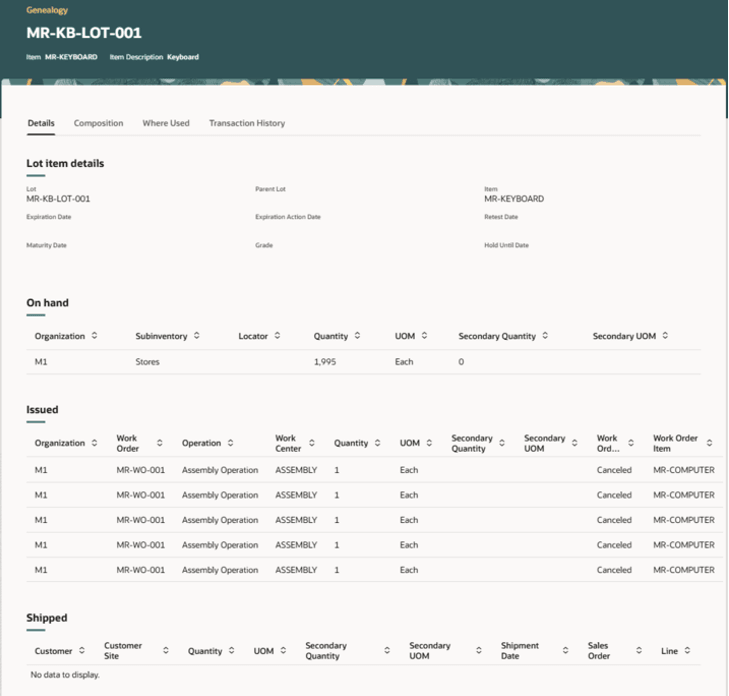Screen dimensions: 729x696
Task: Click the MR-KB-LOT-001 page title
Action: pos(84,33)
